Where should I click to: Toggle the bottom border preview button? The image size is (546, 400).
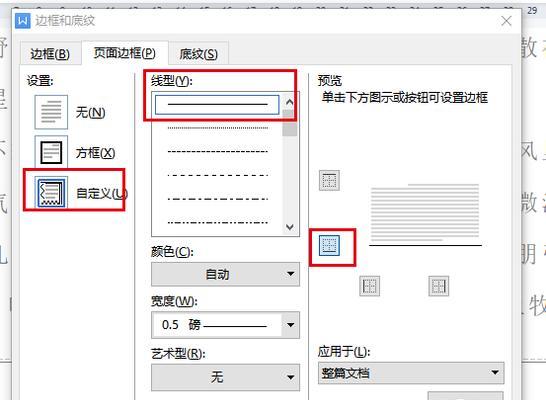click(x=329, y=245)
